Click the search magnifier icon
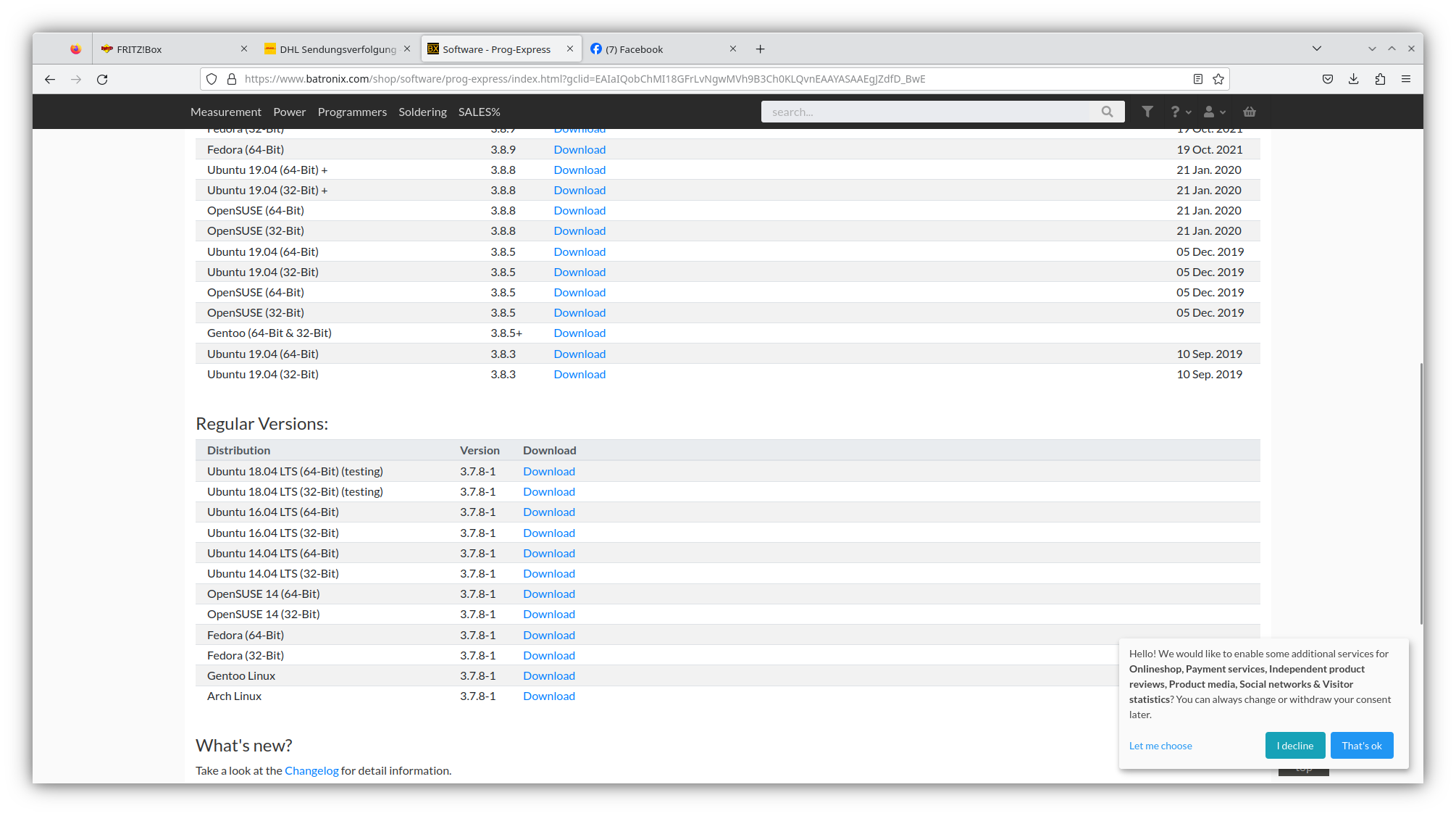The height and width of the screenshot is (816, 1456). coord(1107,112)
